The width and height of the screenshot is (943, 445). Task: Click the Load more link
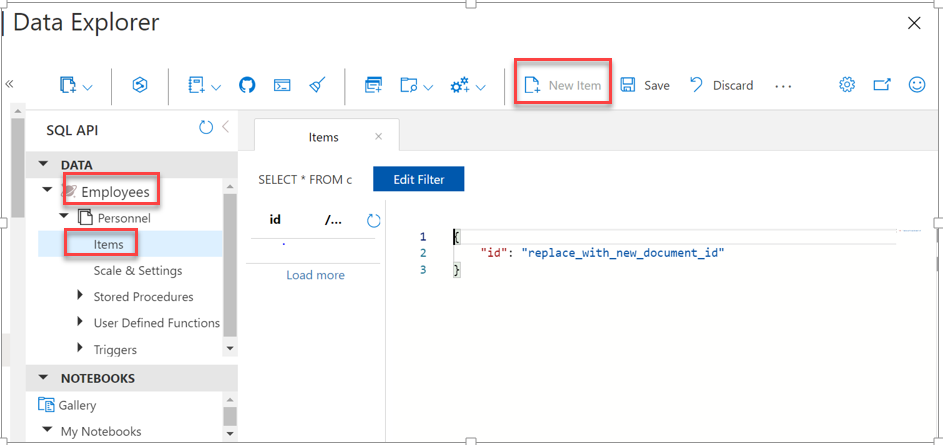315,275
